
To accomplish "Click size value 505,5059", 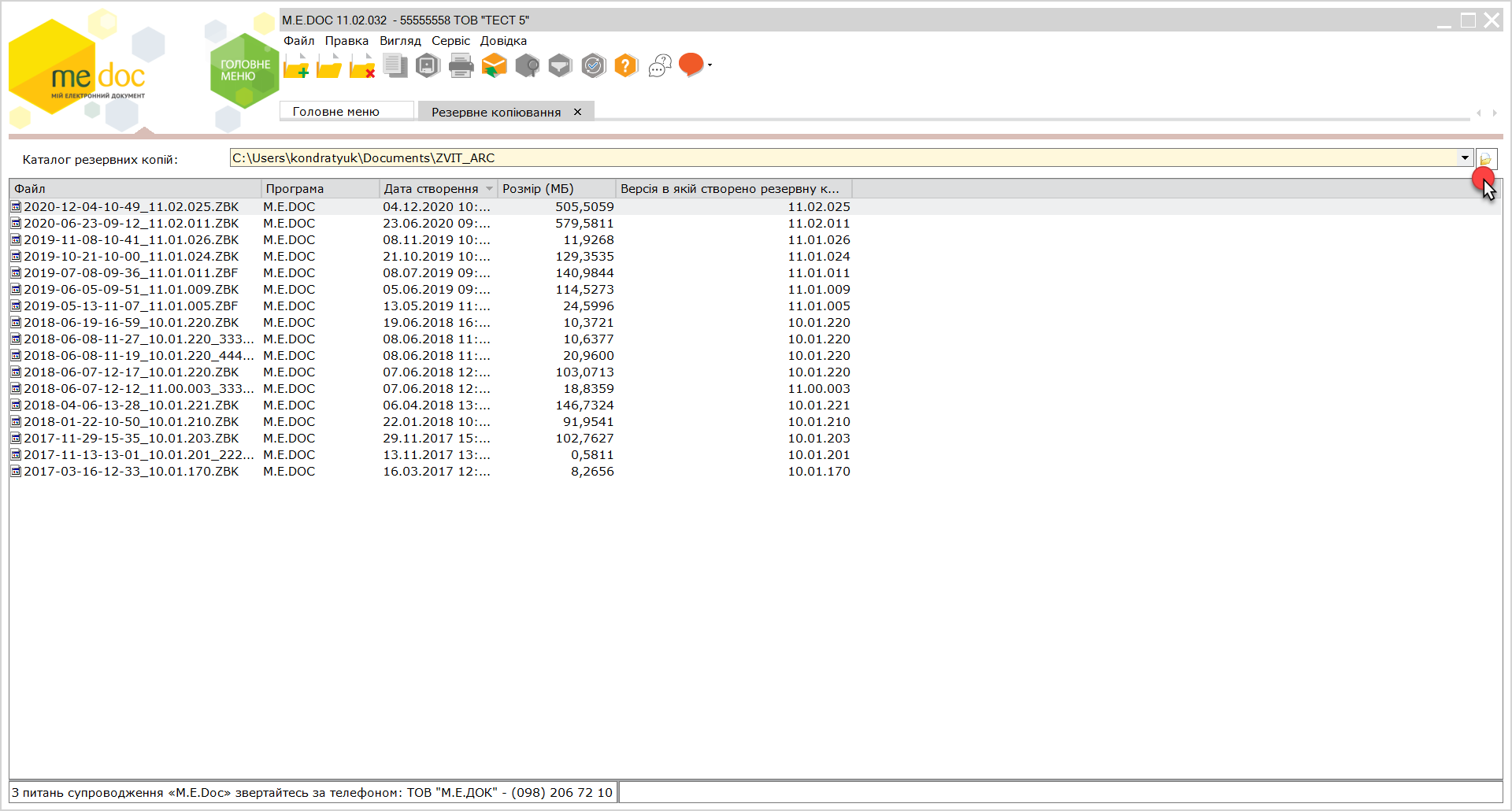I will pyautogui.click(x=584, y=207).
